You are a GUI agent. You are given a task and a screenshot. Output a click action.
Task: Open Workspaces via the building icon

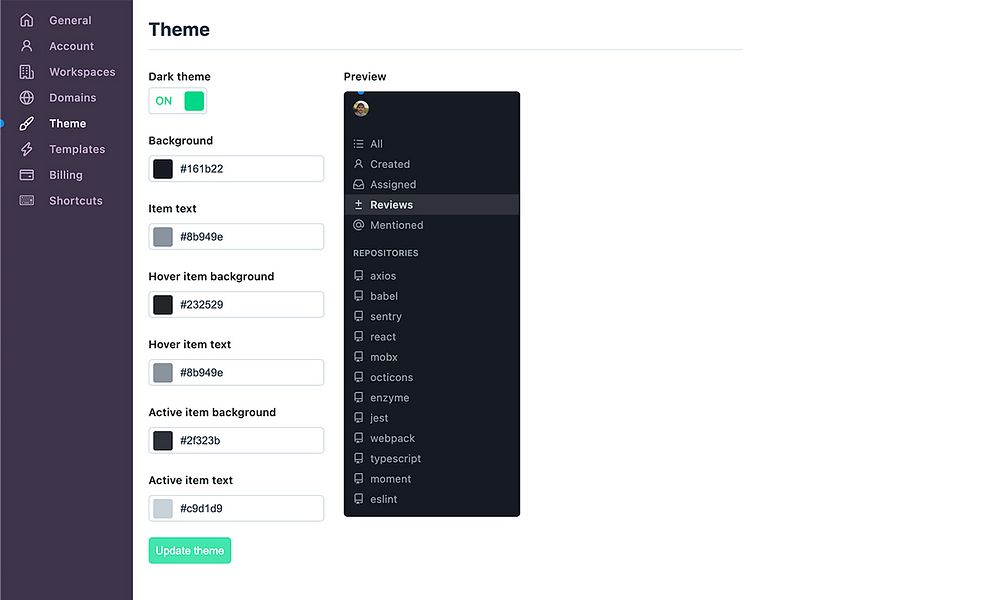coord(26,72)
